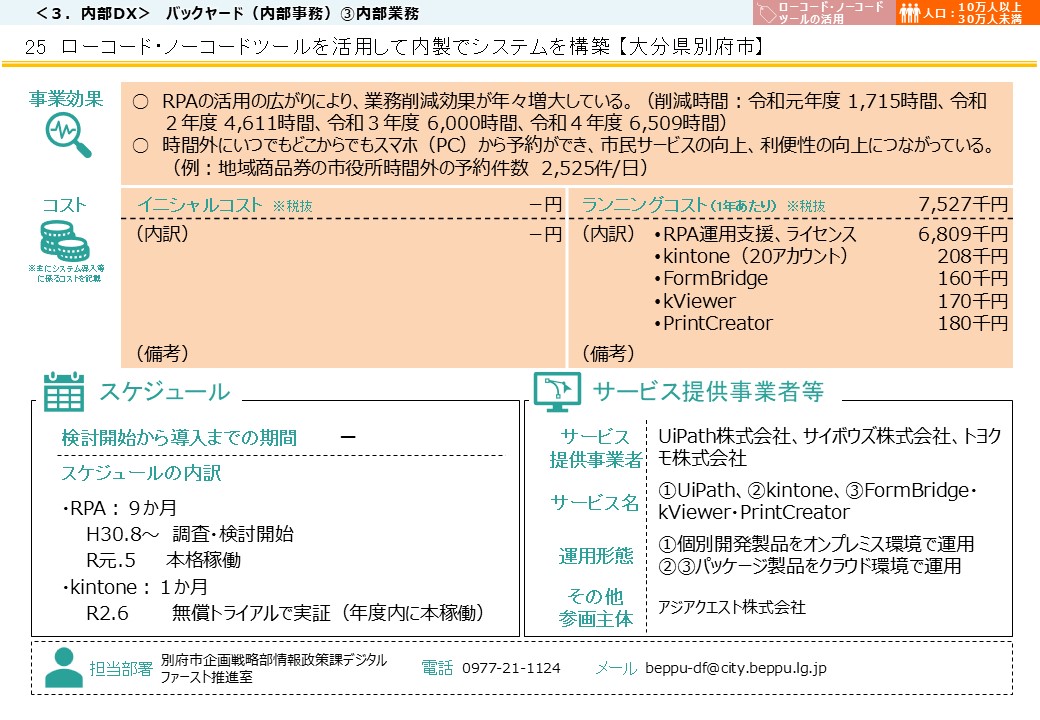This screenshot has height=720, width=1040.
Task: Click the (備考) note under ランニングコスト
Action: point(608,353)
